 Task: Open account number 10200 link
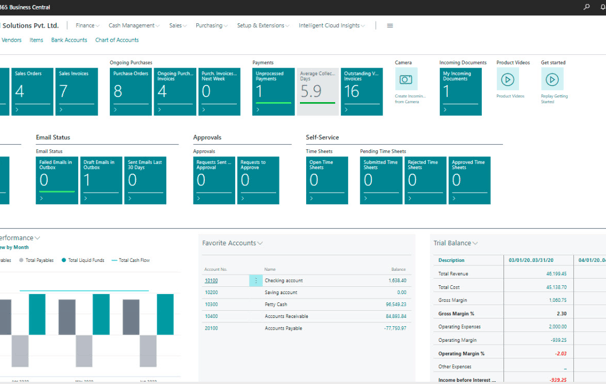click(211, 292)
